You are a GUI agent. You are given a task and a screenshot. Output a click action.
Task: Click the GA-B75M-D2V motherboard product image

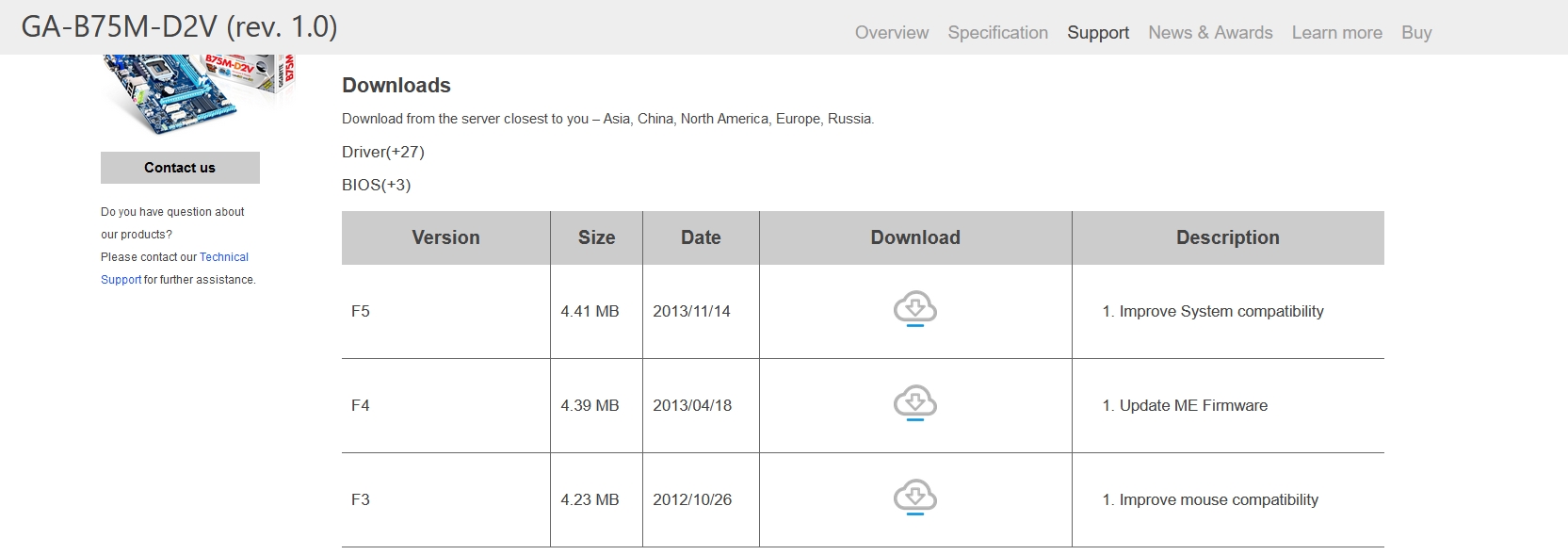(200, 92)
